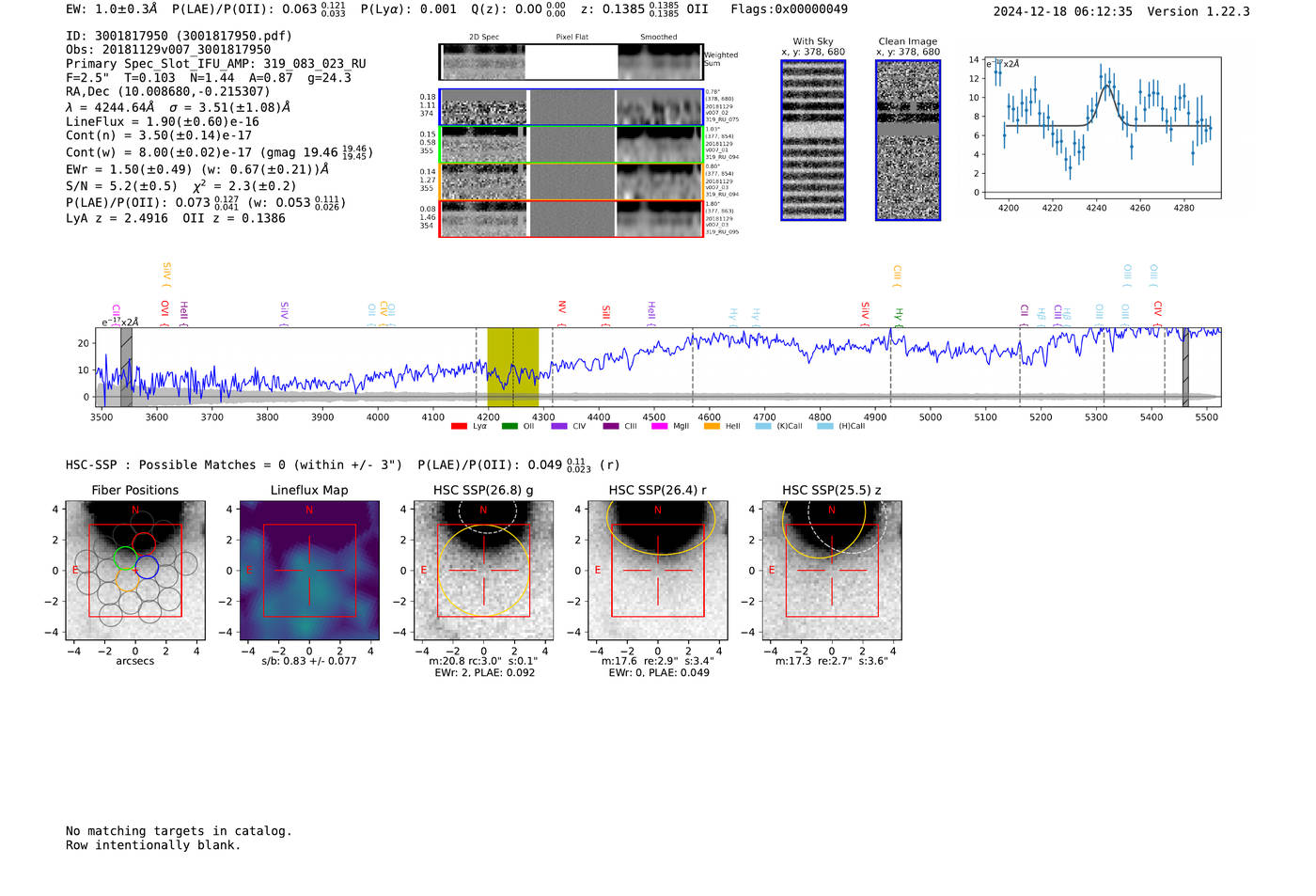The image size is (1316, 896).
Task: Click the (K)CaII legend swatch
Action: [x=762, y=427]
